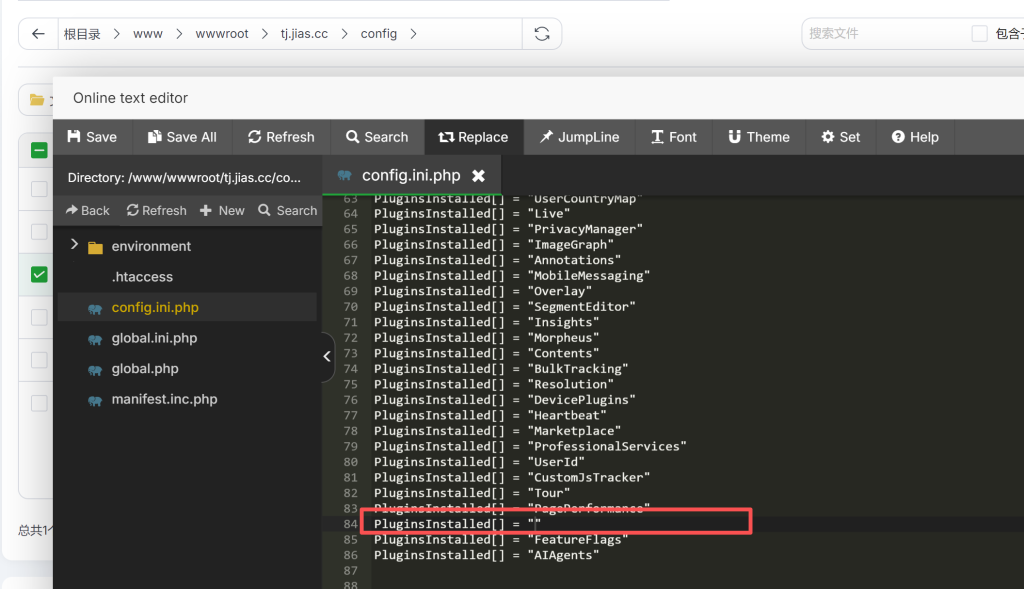Click the line with "BulkTracking" plugin
The image size is (1024, 589).
point(500,369)
